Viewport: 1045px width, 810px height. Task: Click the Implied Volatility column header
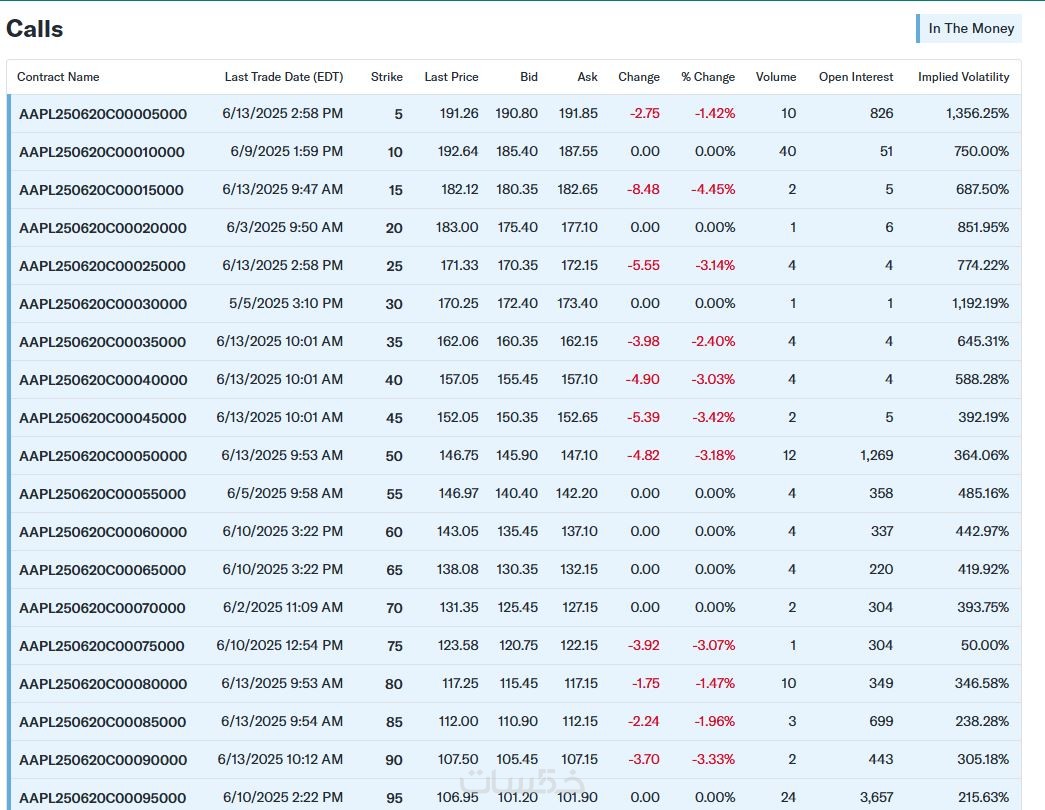[x=963, y=77]
